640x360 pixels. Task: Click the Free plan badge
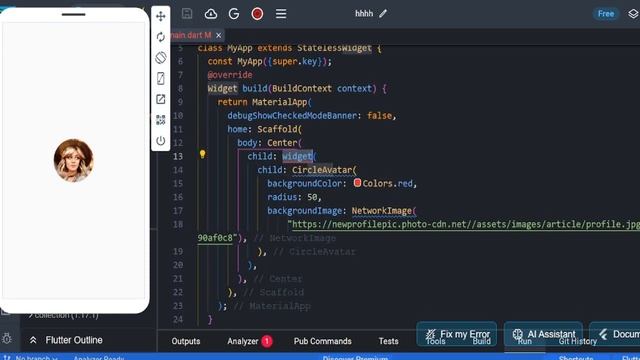tap(606, 14)
